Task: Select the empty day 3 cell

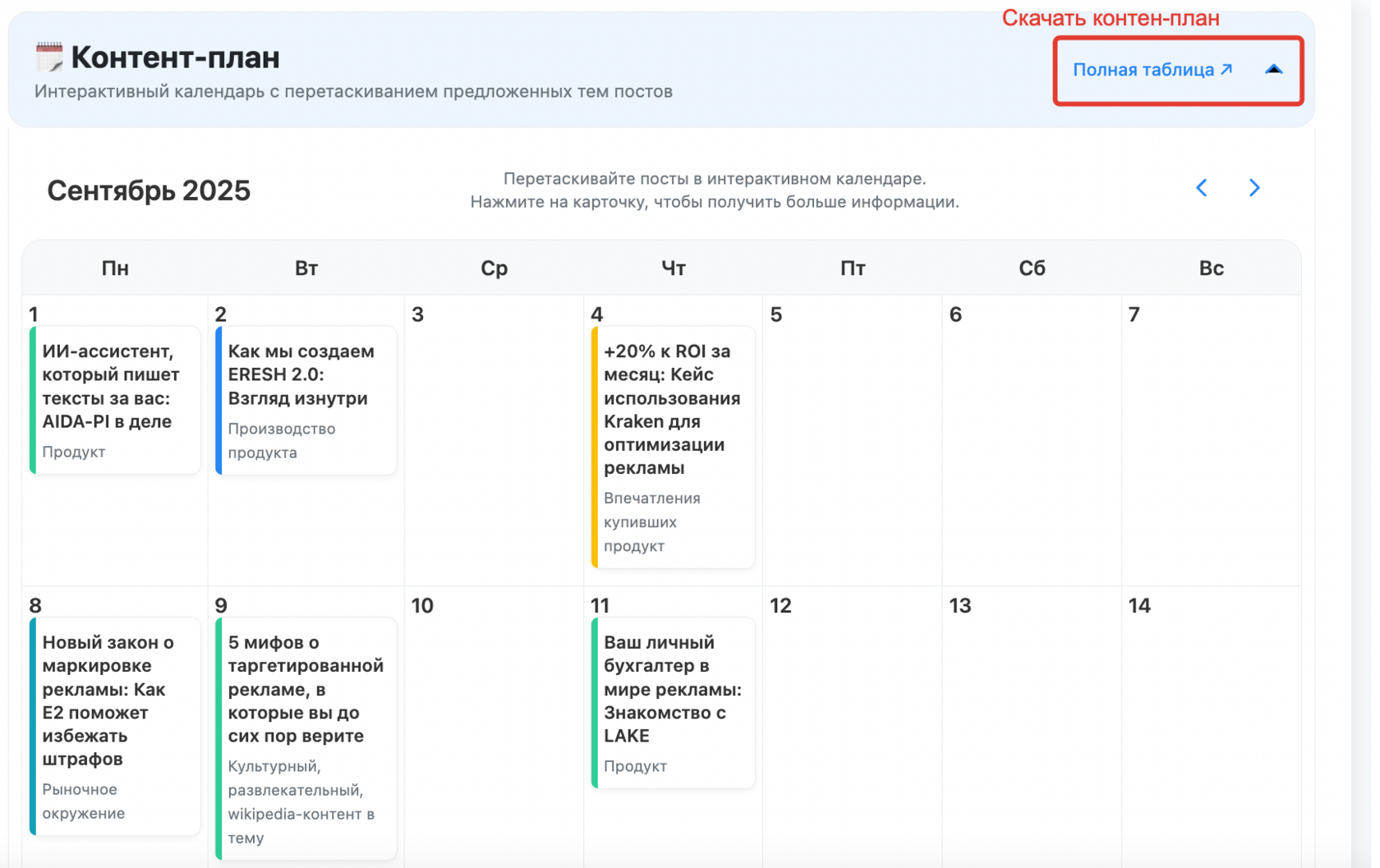Action: tap(494, 439)
